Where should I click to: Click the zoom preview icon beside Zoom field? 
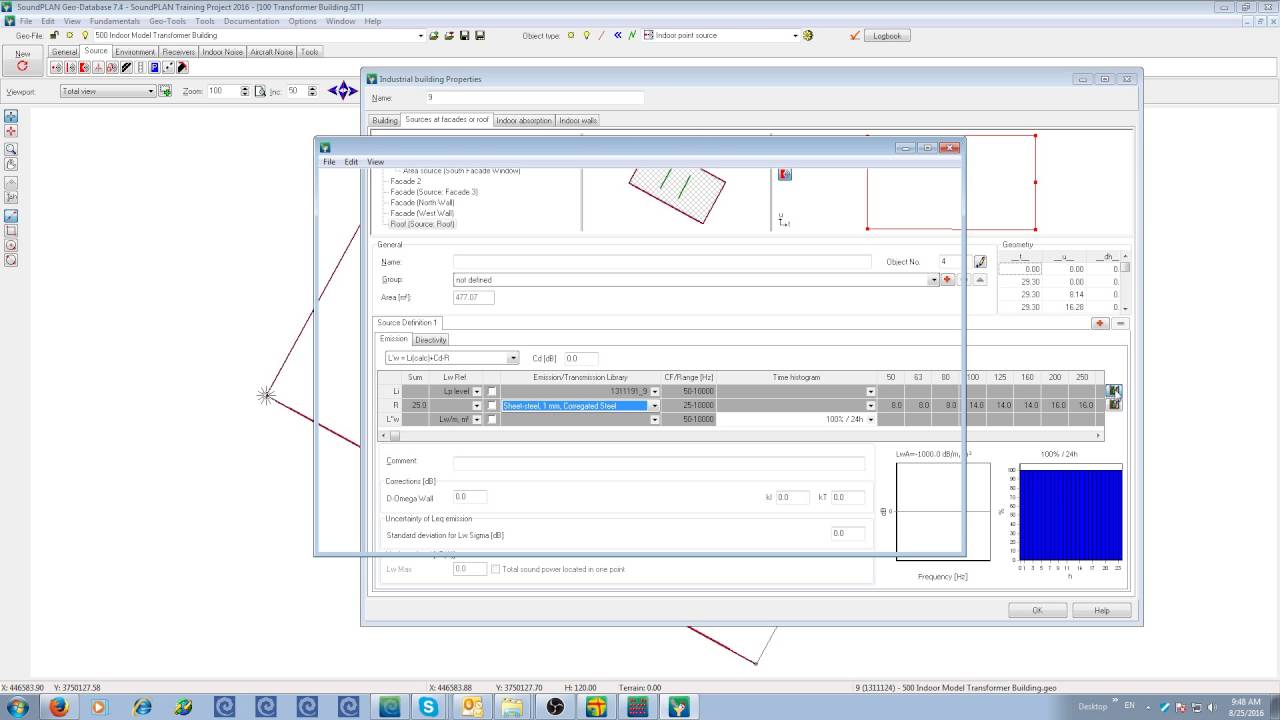(260, 91)
